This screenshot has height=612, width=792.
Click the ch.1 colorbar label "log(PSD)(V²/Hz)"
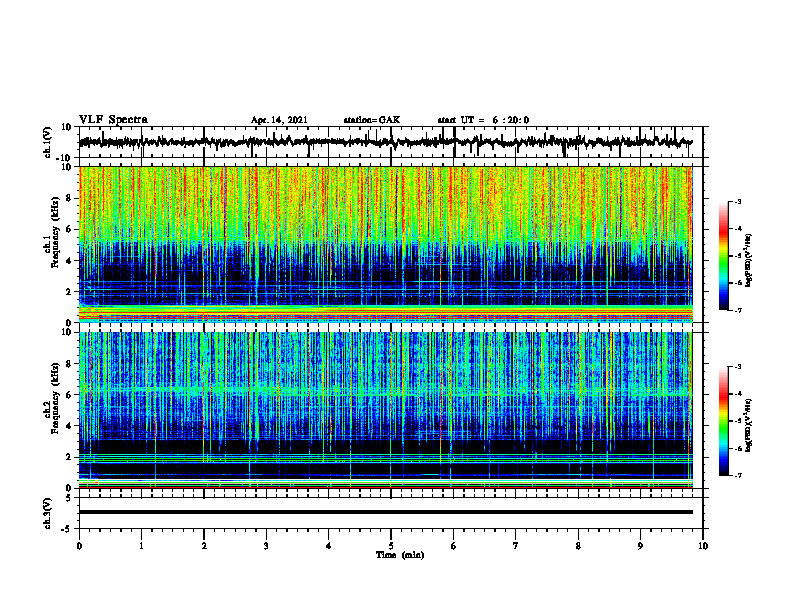pos(749,260)
